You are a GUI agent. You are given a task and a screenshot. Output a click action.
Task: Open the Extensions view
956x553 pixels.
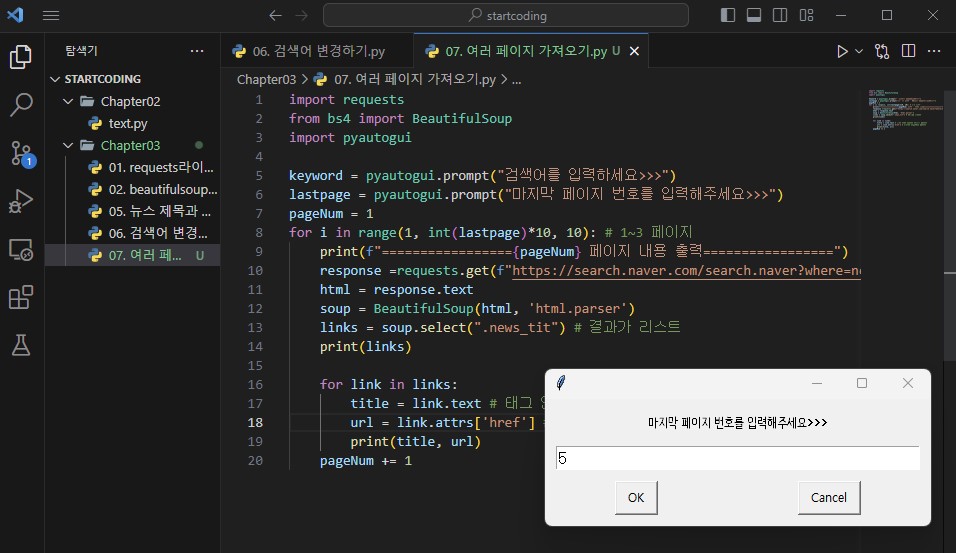pyautogui.click(x=21, y=298)
